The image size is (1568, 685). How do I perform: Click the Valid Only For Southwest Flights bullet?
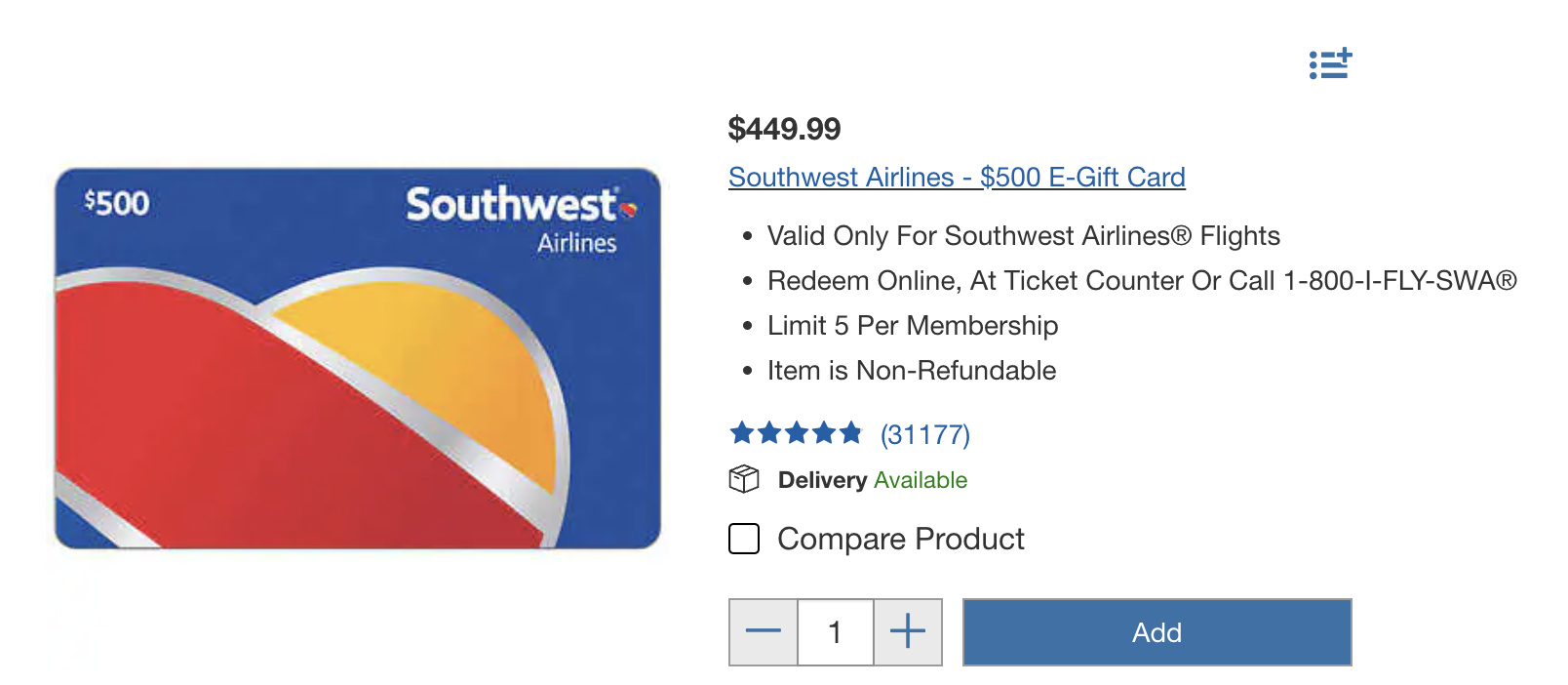coord(1023,236)
